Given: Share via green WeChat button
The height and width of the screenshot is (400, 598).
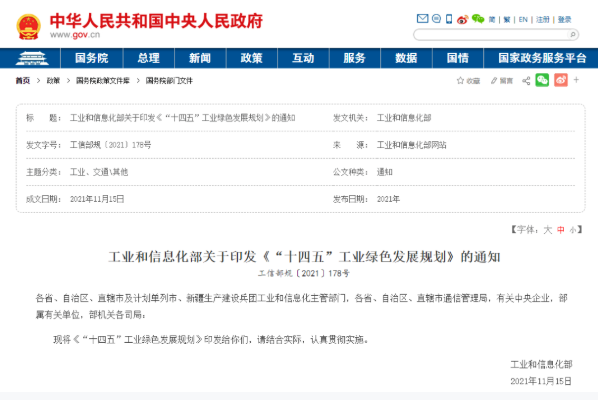Looking at the screenshot, I should coord(542,80).
